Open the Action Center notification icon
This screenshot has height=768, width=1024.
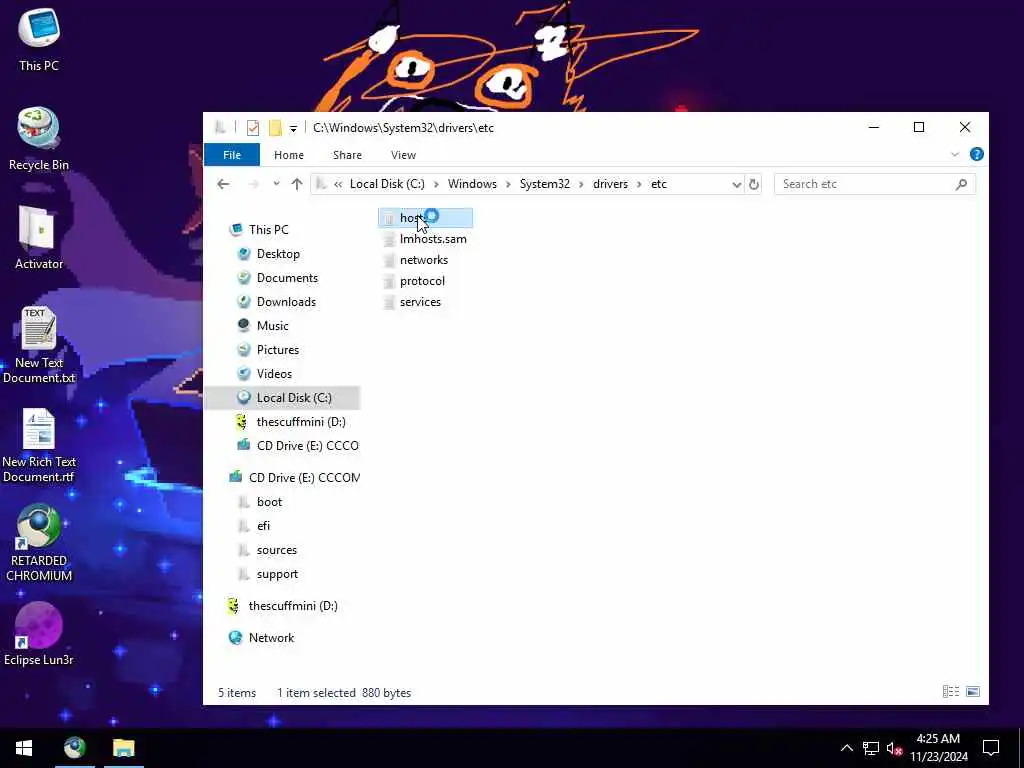991,748
